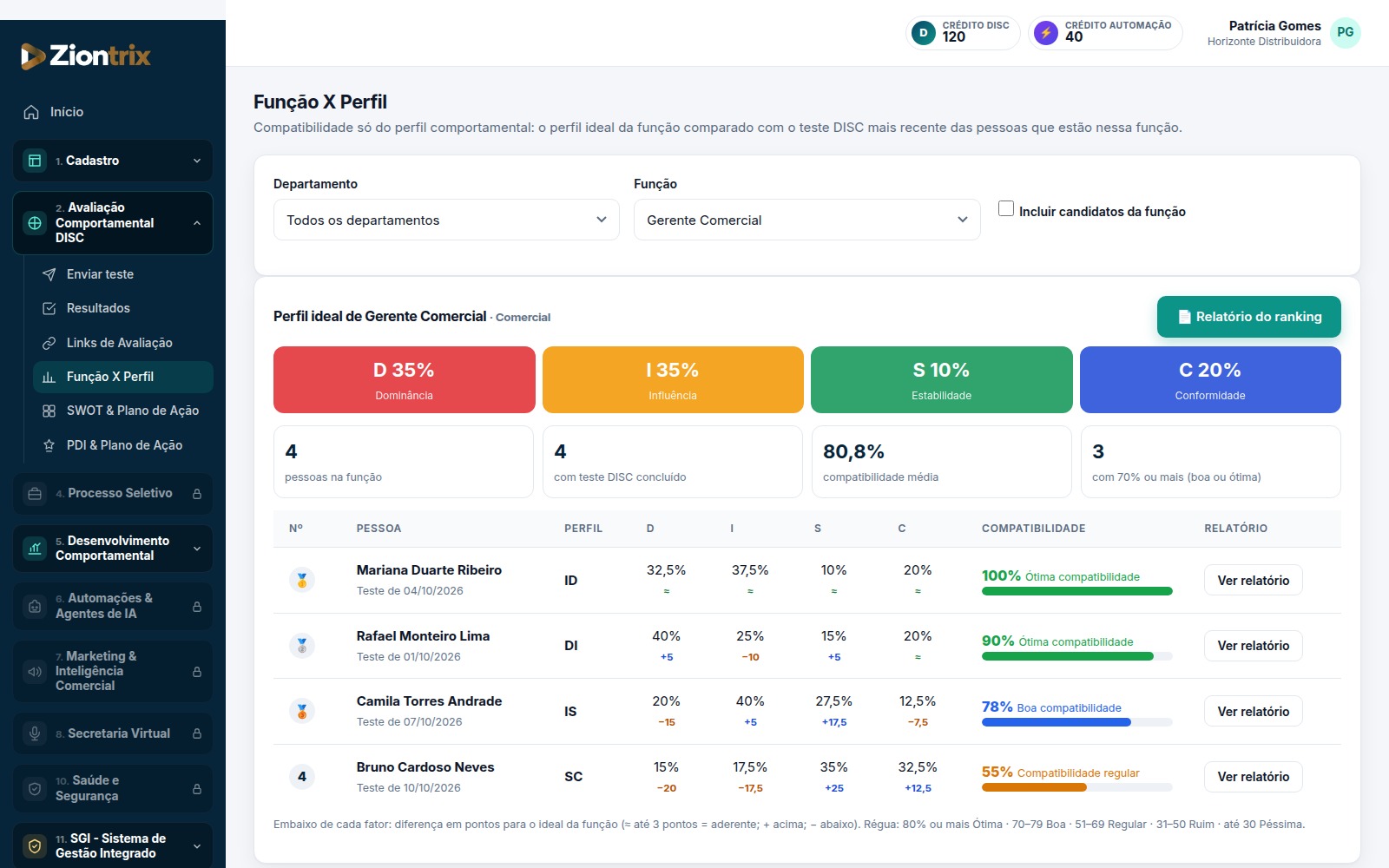Open the Departamento dropdown
This screenshot has width=1389, height=868.
coord(446,220)
